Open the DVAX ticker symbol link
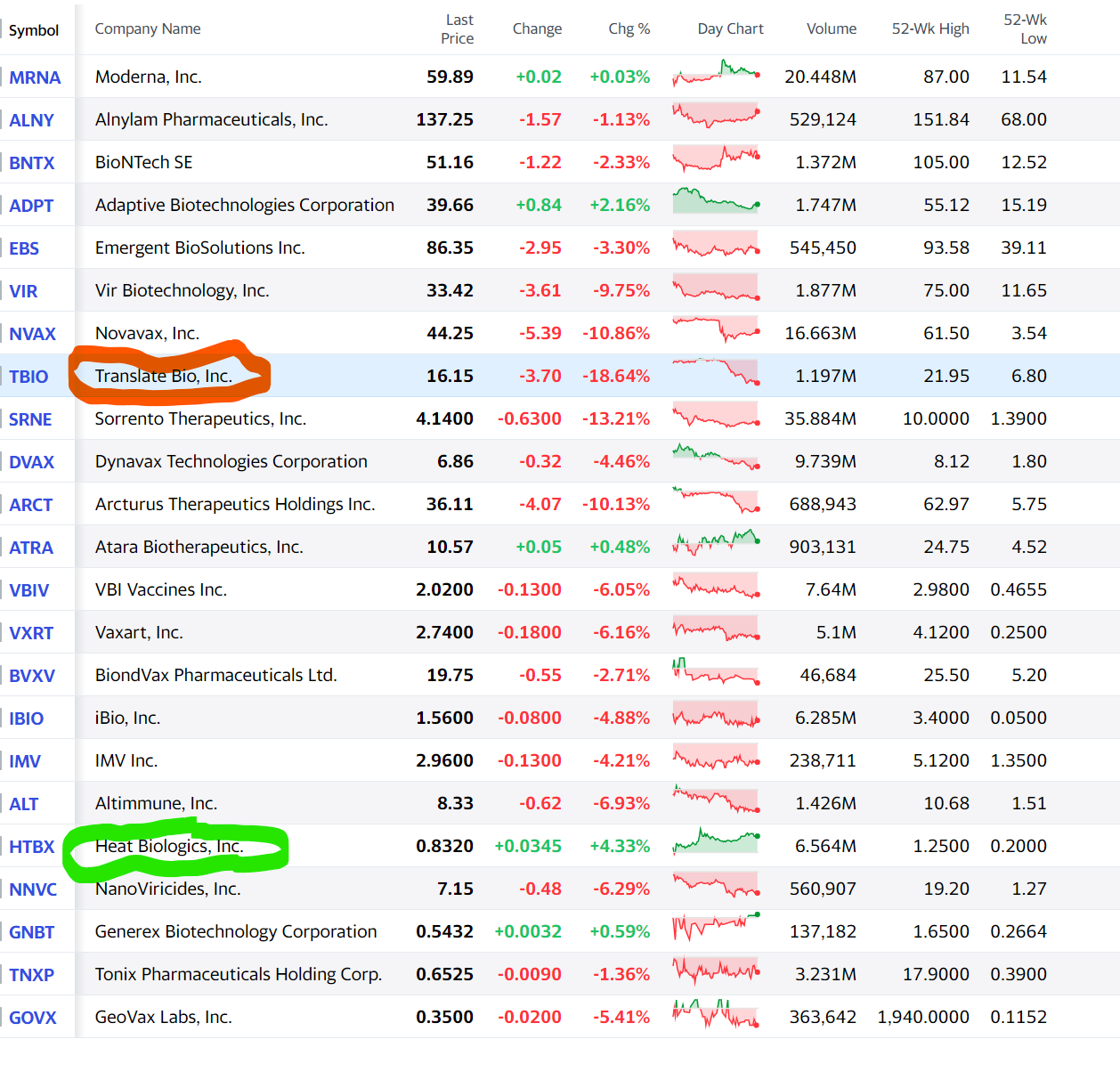This screenshot has height=1080, width=1120. coord(32,462)
